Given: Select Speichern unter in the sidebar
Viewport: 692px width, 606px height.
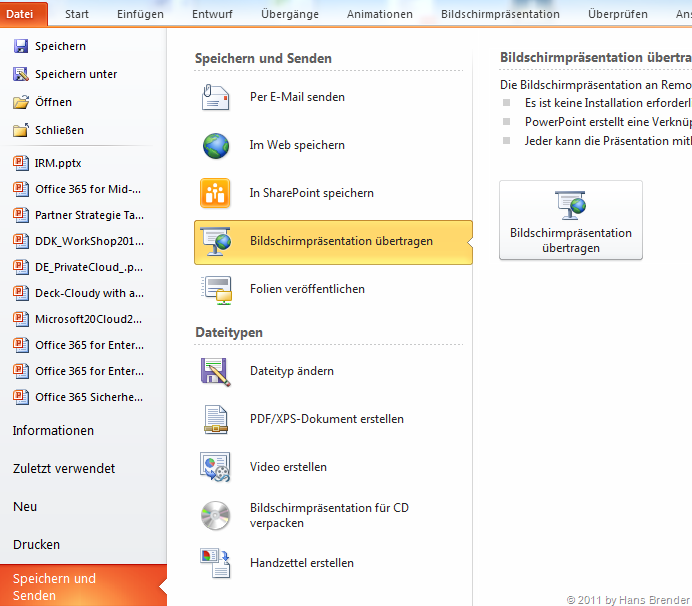Looking at the screenshot, I should [x=75, y=74].
